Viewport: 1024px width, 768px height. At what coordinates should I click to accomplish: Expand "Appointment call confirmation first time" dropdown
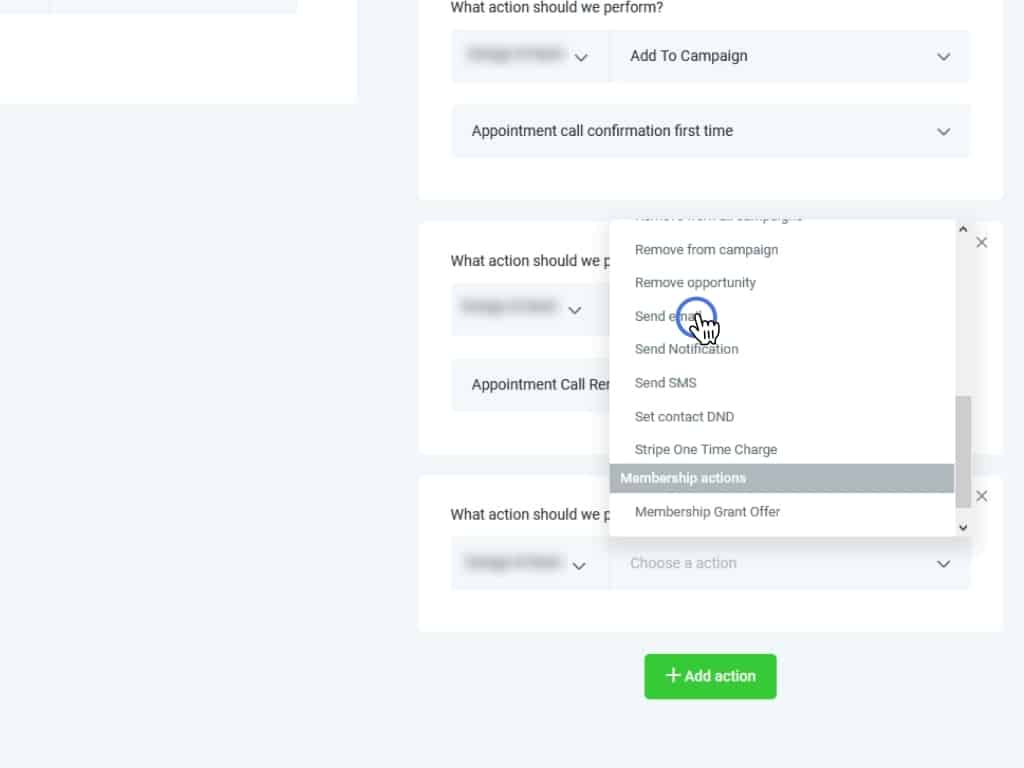click(710, 131)
